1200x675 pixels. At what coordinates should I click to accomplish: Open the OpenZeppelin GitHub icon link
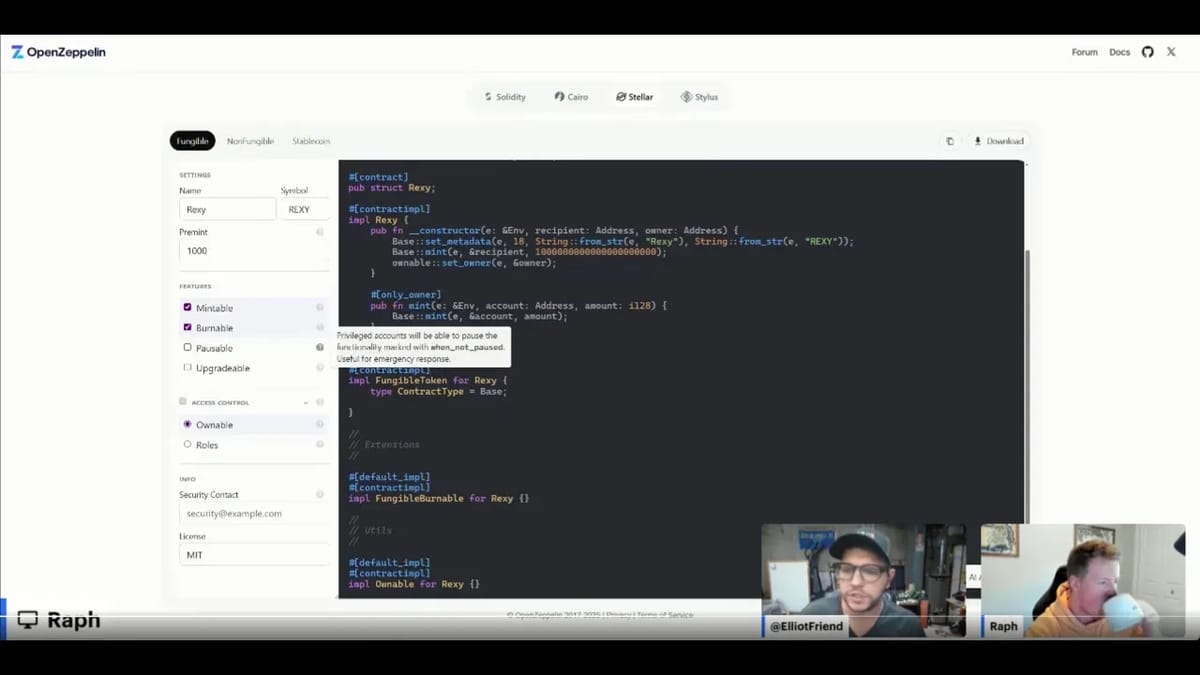tap(1147, 52)
